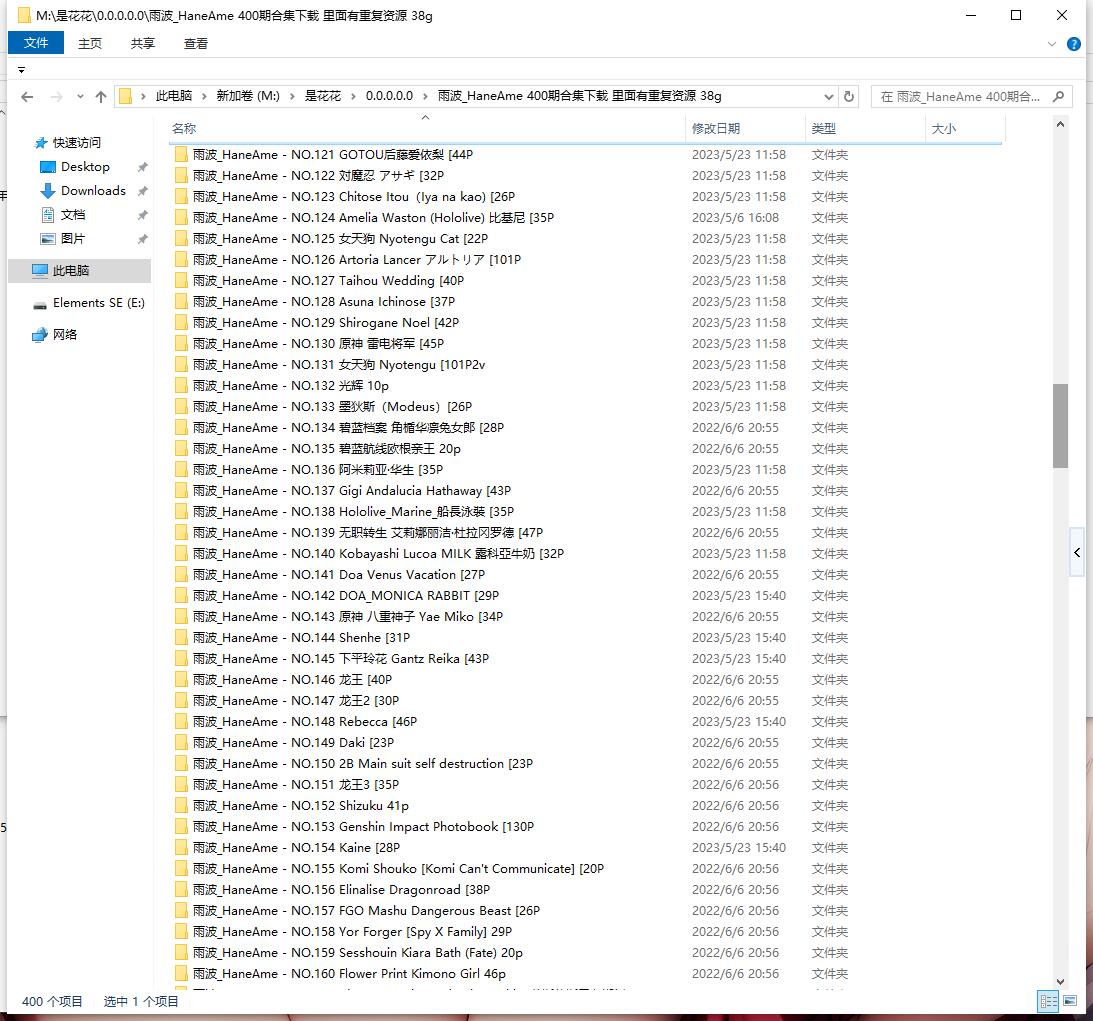Open the 共享 ribbon tab
The width and height of the screenshot is (1093, 1021).
coord(143,43)
